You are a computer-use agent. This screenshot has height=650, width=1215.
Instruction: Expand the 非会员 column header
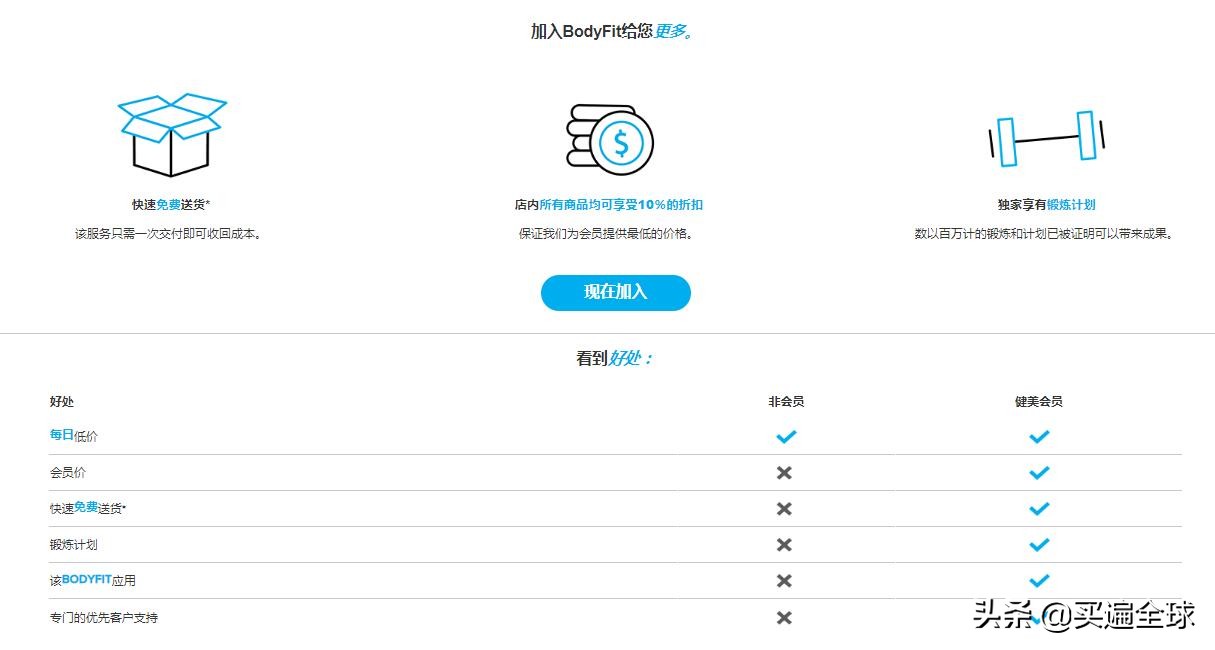pos(786,401)
